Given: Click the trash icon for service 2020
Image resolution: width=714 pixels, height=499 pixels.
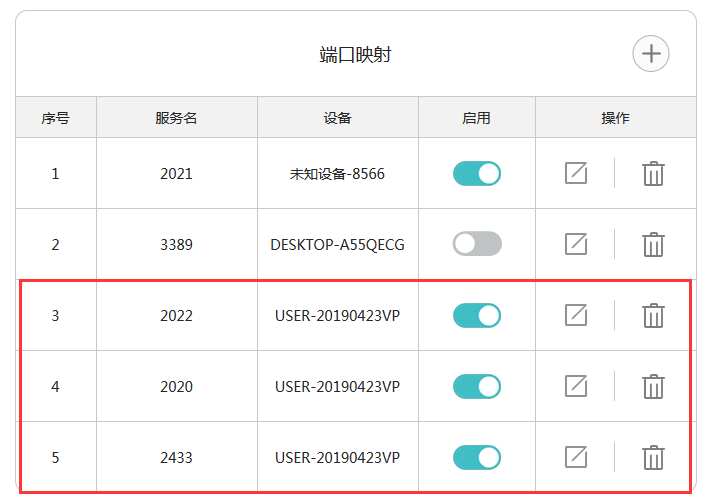Looking at the screenshot, I should (653, 386).
